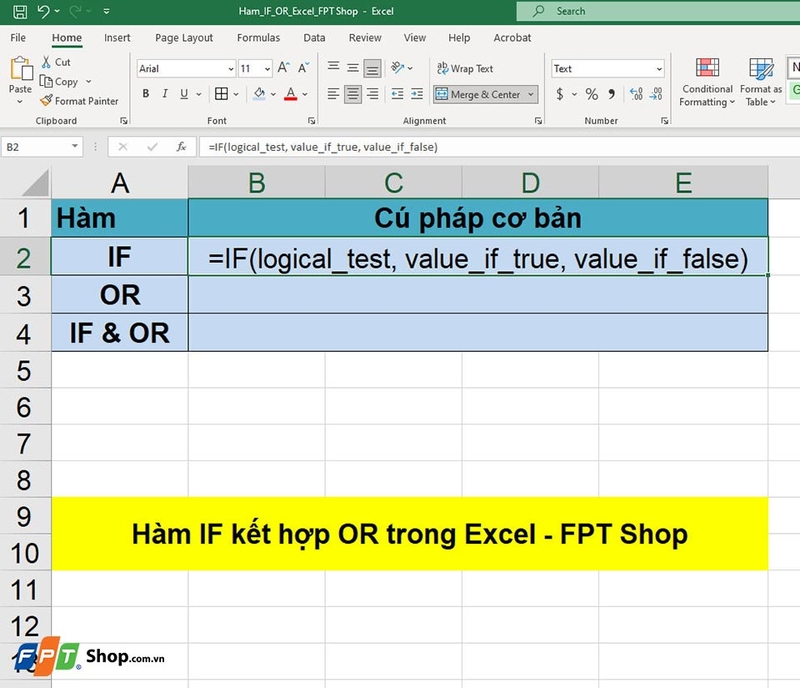Image resolution: width=800 pixels, height=688 pixels.
Task: Click the Paste clipboard icon
Action: click(x=21, y=68)
